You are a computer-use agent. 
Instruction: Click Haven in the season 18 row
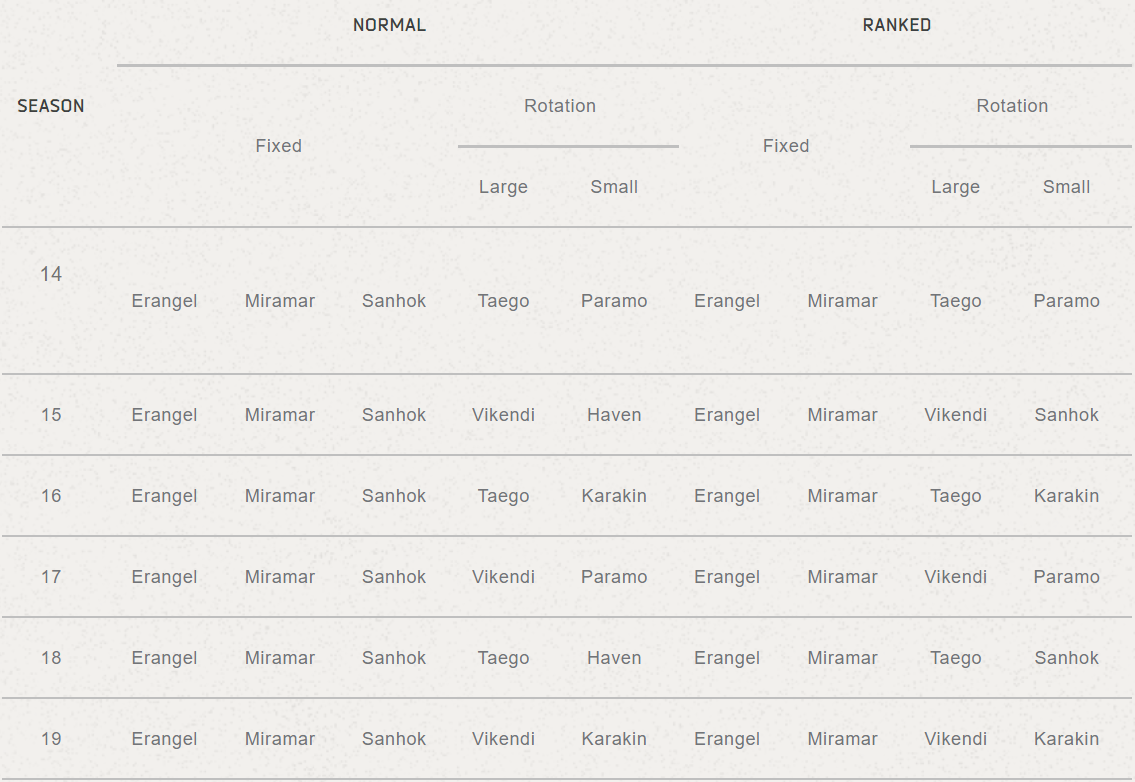tap(614, 658)
